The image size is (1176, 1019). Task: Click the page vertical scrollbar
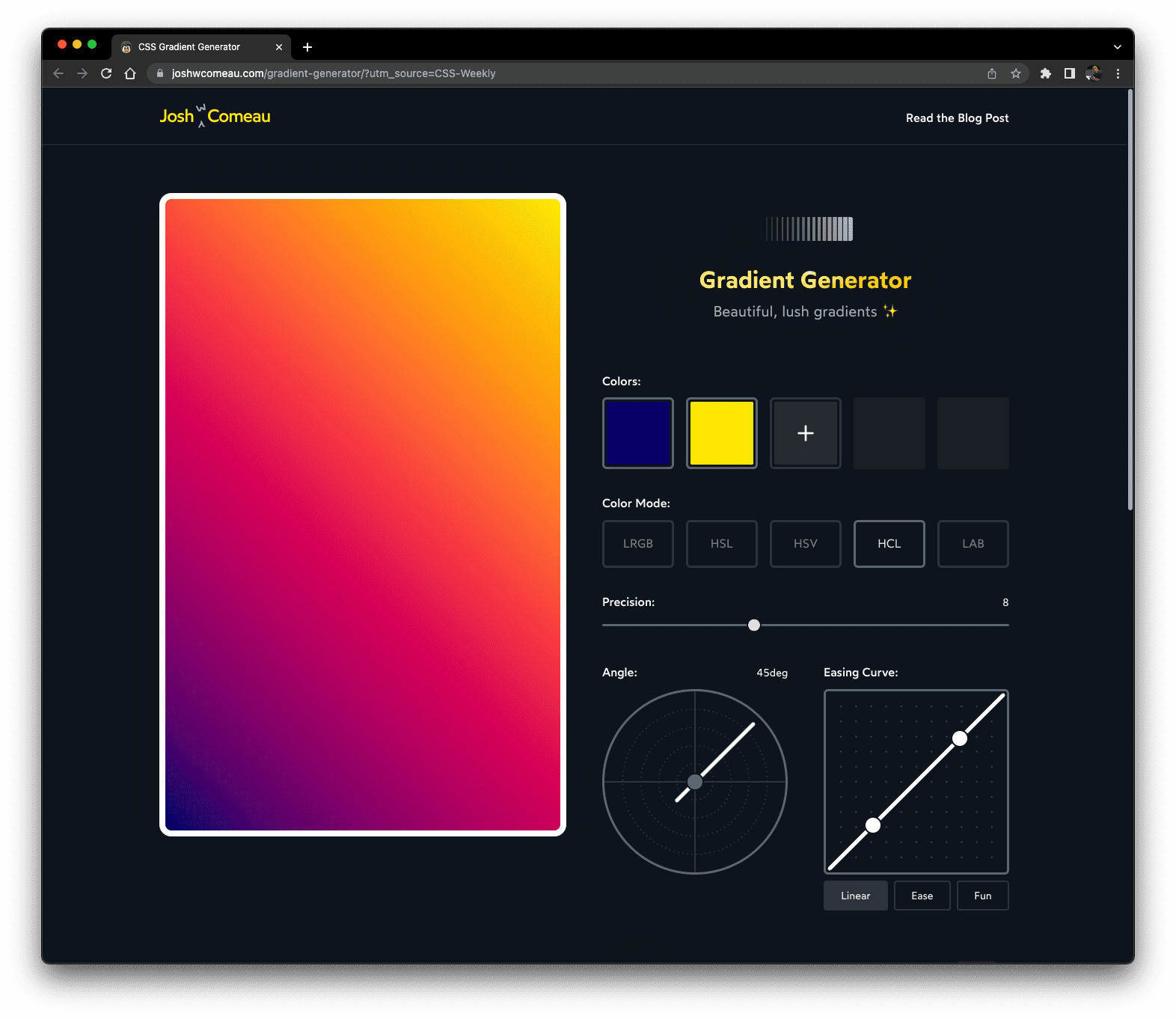tap(1130, 299)
